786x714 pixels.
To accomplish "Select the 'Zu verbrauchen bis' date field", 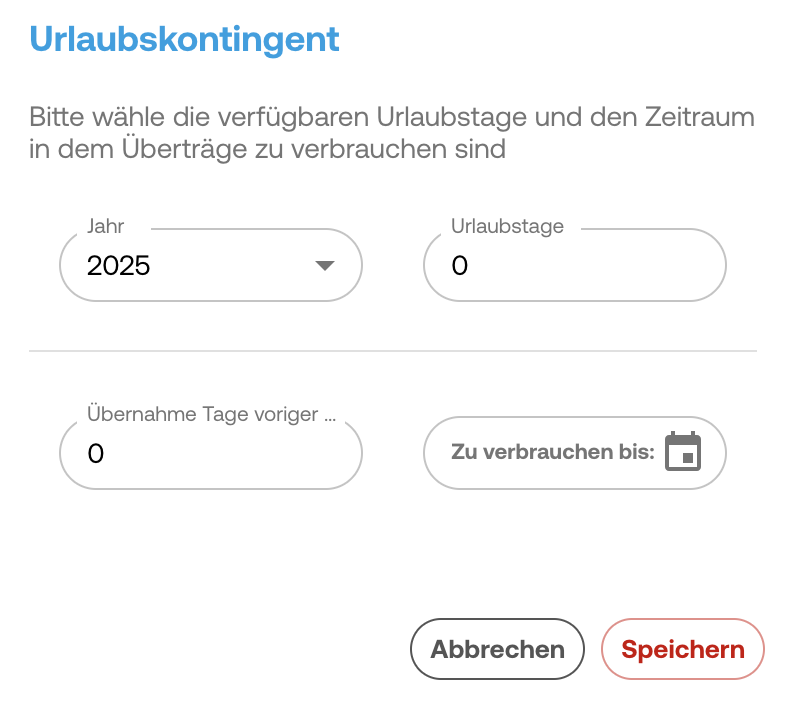I will [x=575, y=453].
